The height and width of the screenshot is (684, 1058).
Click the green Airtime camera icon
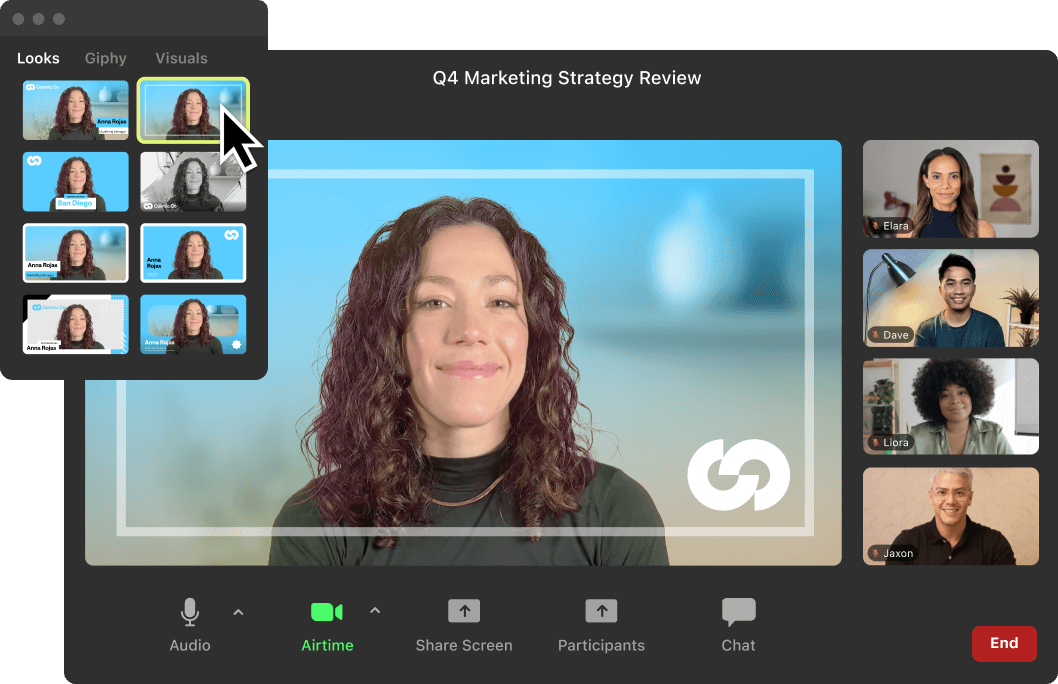tap(327, 611)
